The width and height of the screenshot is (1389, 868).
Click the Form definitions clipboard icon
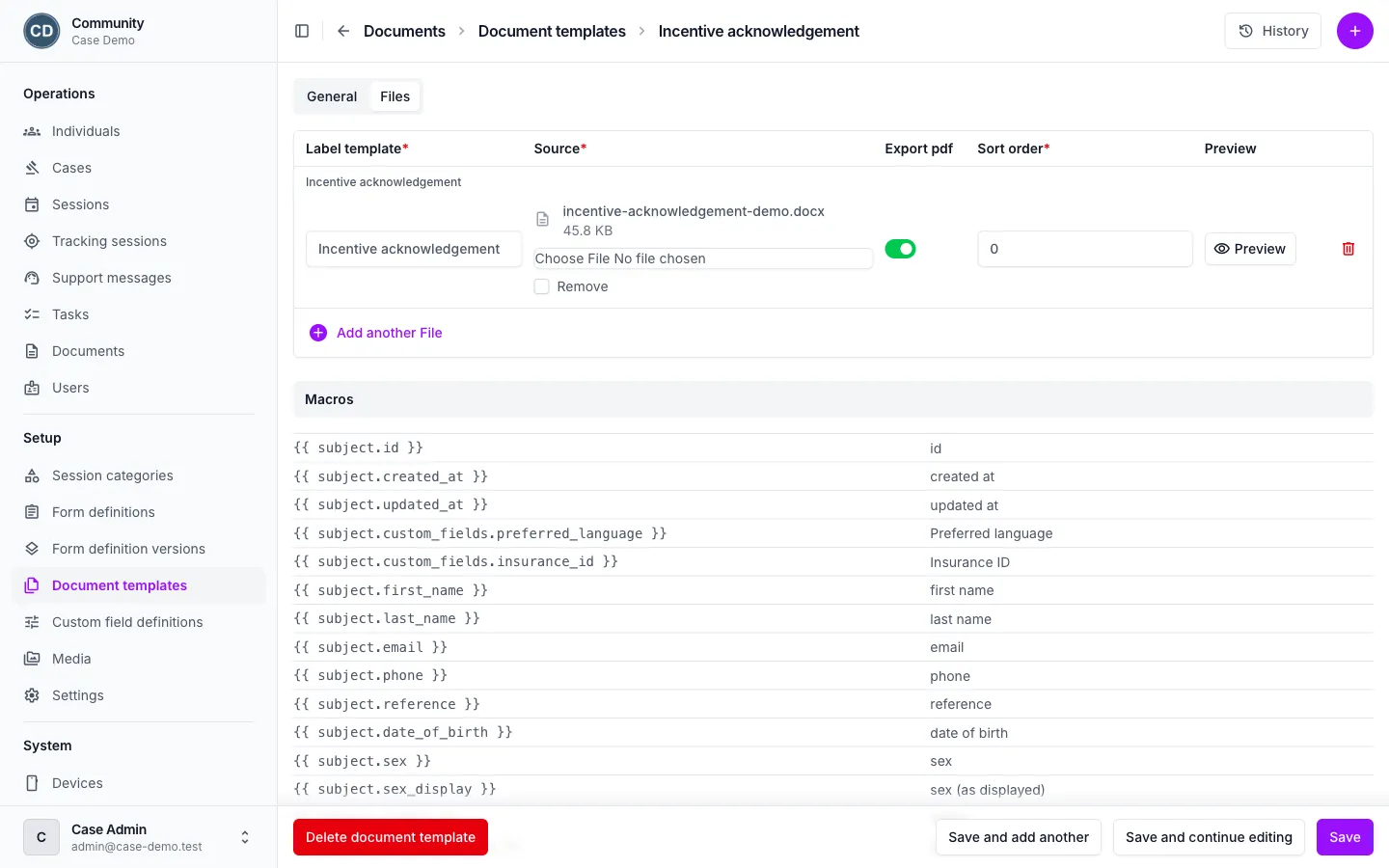click(x=32, y=512)
